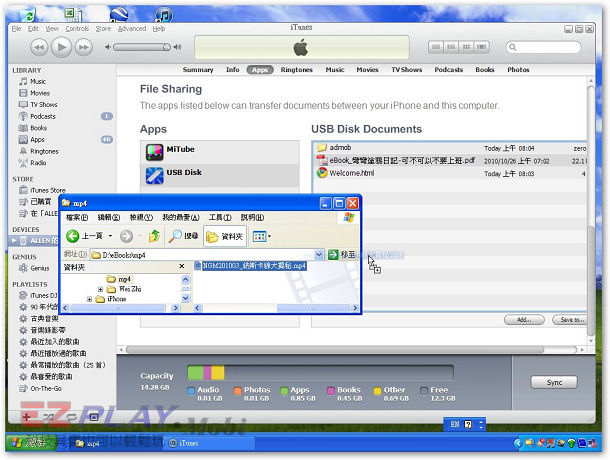Open the Controls menu
The image size is (610, 460).
click(77, 28)
